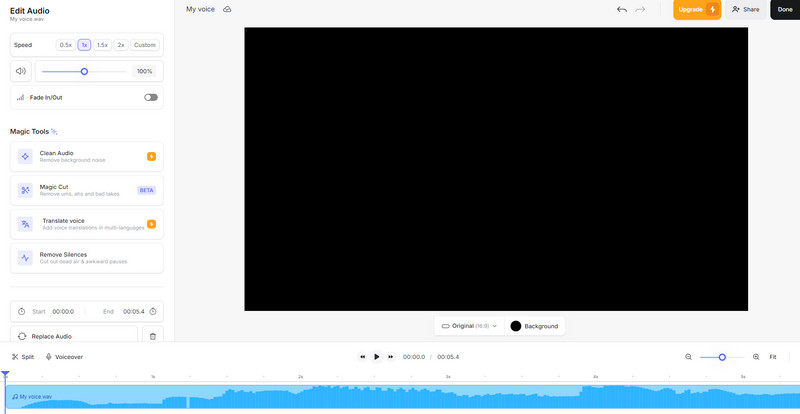This screenshot has width=800, height=414.
Task: Click the Done button
Action: point(783,9)
